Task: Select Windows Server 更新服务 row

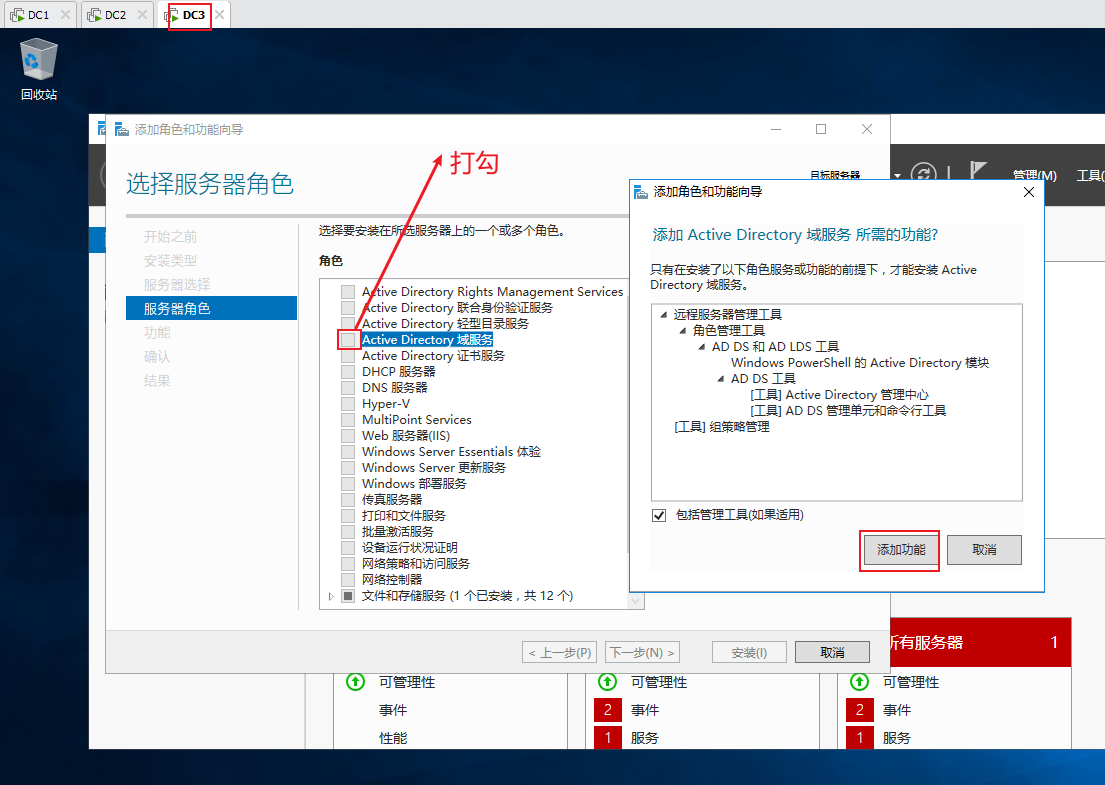Action: (x=434, y=468)
